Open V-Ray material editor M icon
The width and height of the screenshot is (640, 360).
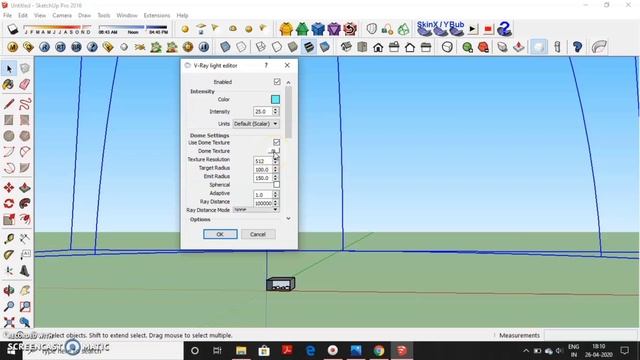tap(13, 47)
